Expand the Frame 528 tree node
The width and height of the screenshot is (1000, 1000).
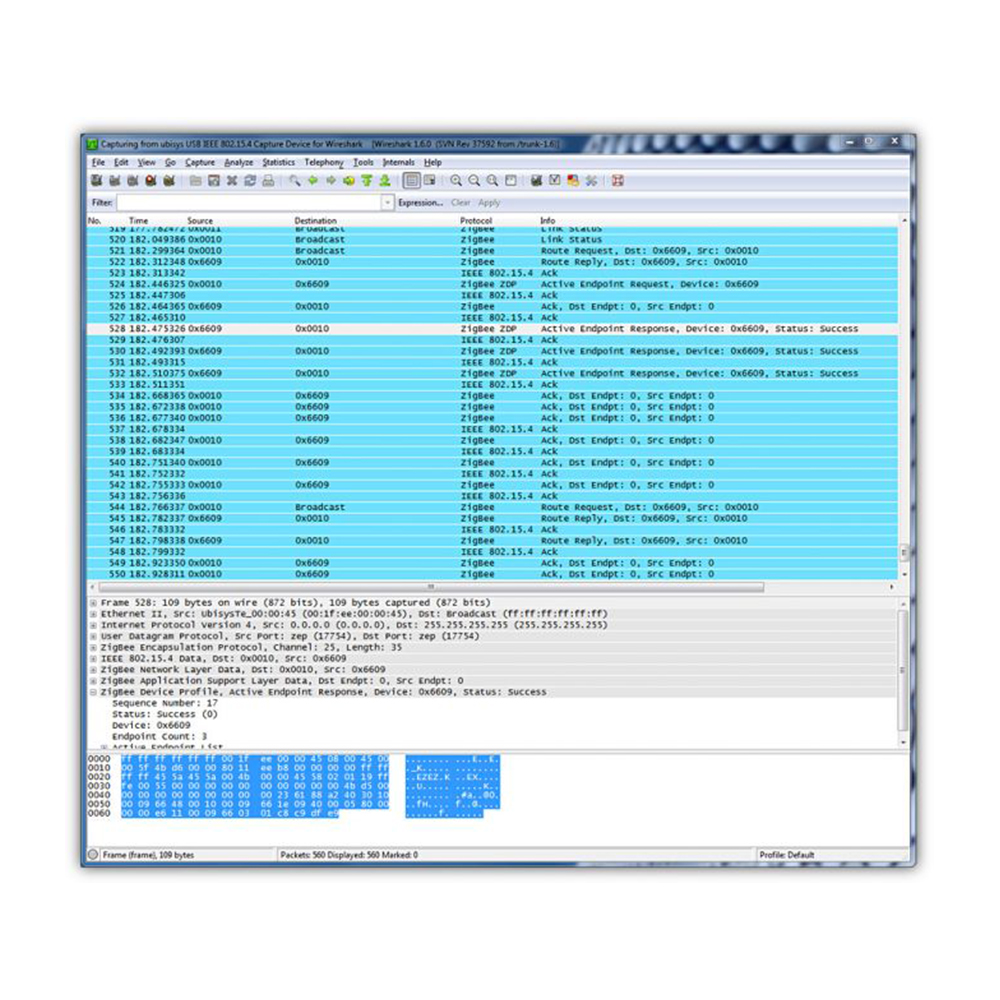click(x=93, y=603)
